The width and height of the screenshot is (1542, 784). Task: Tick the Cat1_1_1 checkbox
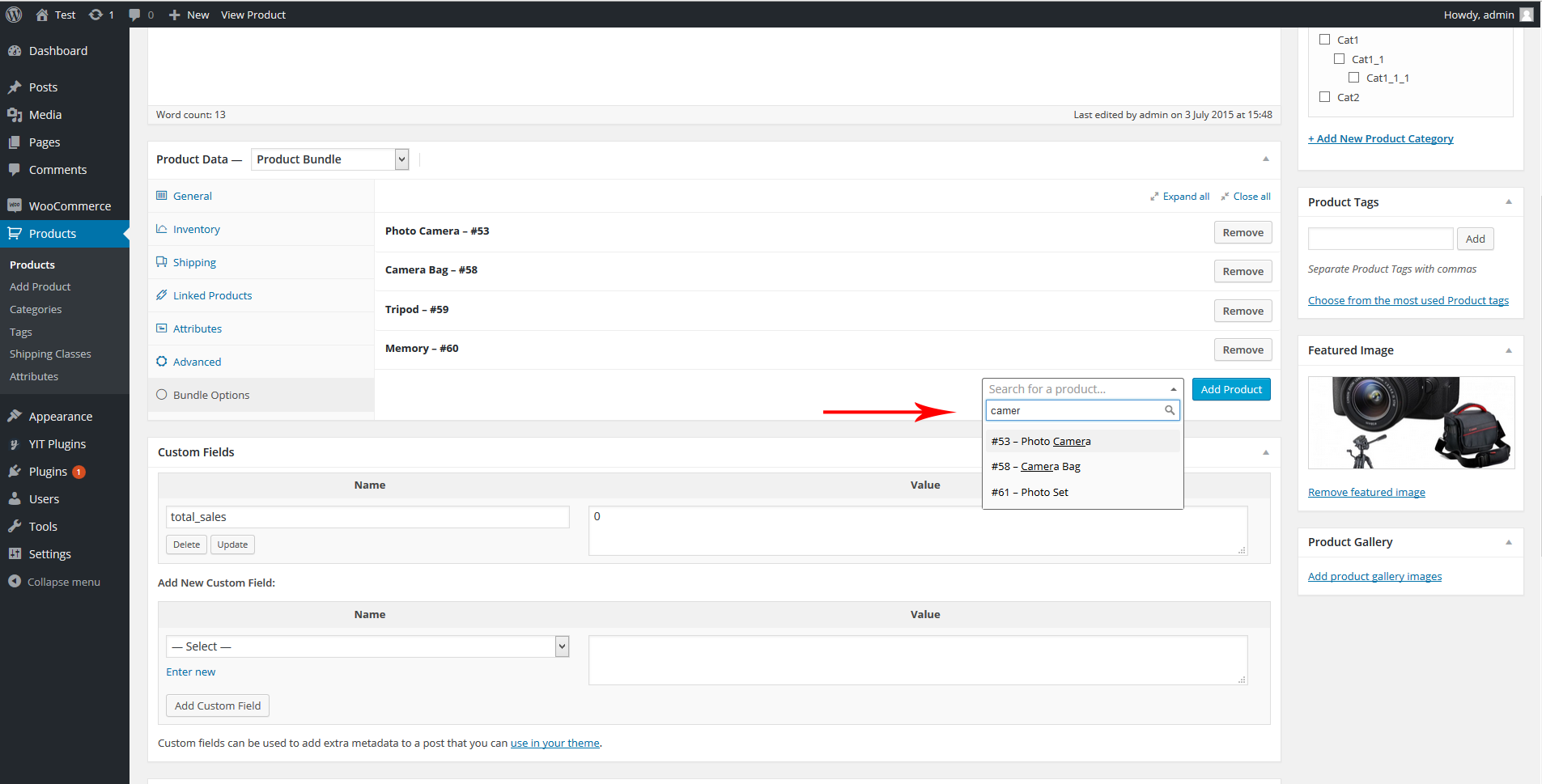pyautogui.click(x=1353, y=78)
